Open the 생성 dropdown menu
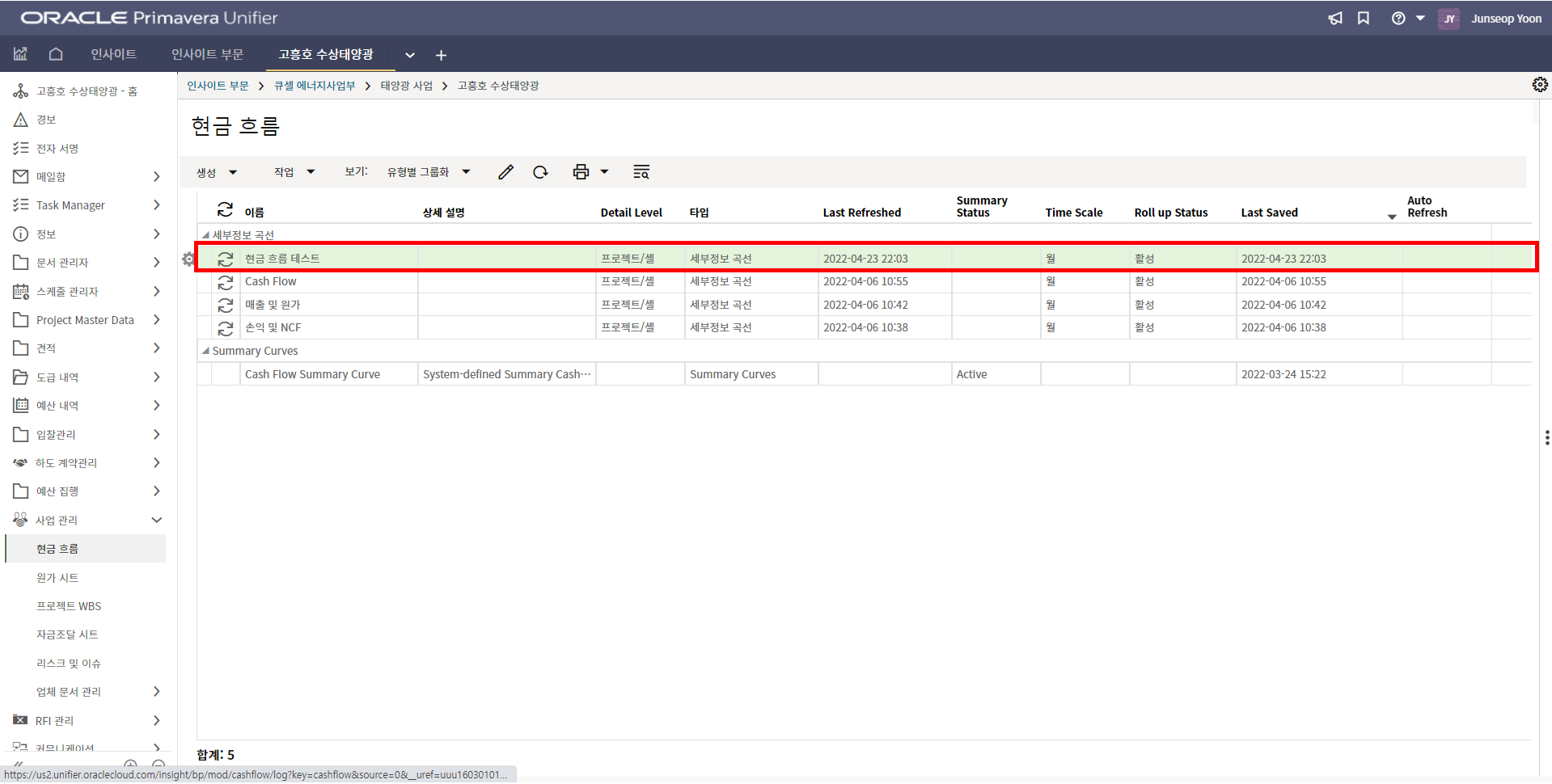The height and width of the screenshot is (784, 1552). 216,172
